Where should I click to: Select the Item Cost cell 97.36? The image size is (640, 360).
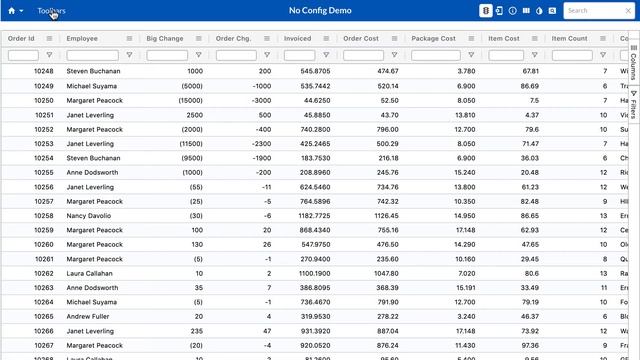point(530,345)
